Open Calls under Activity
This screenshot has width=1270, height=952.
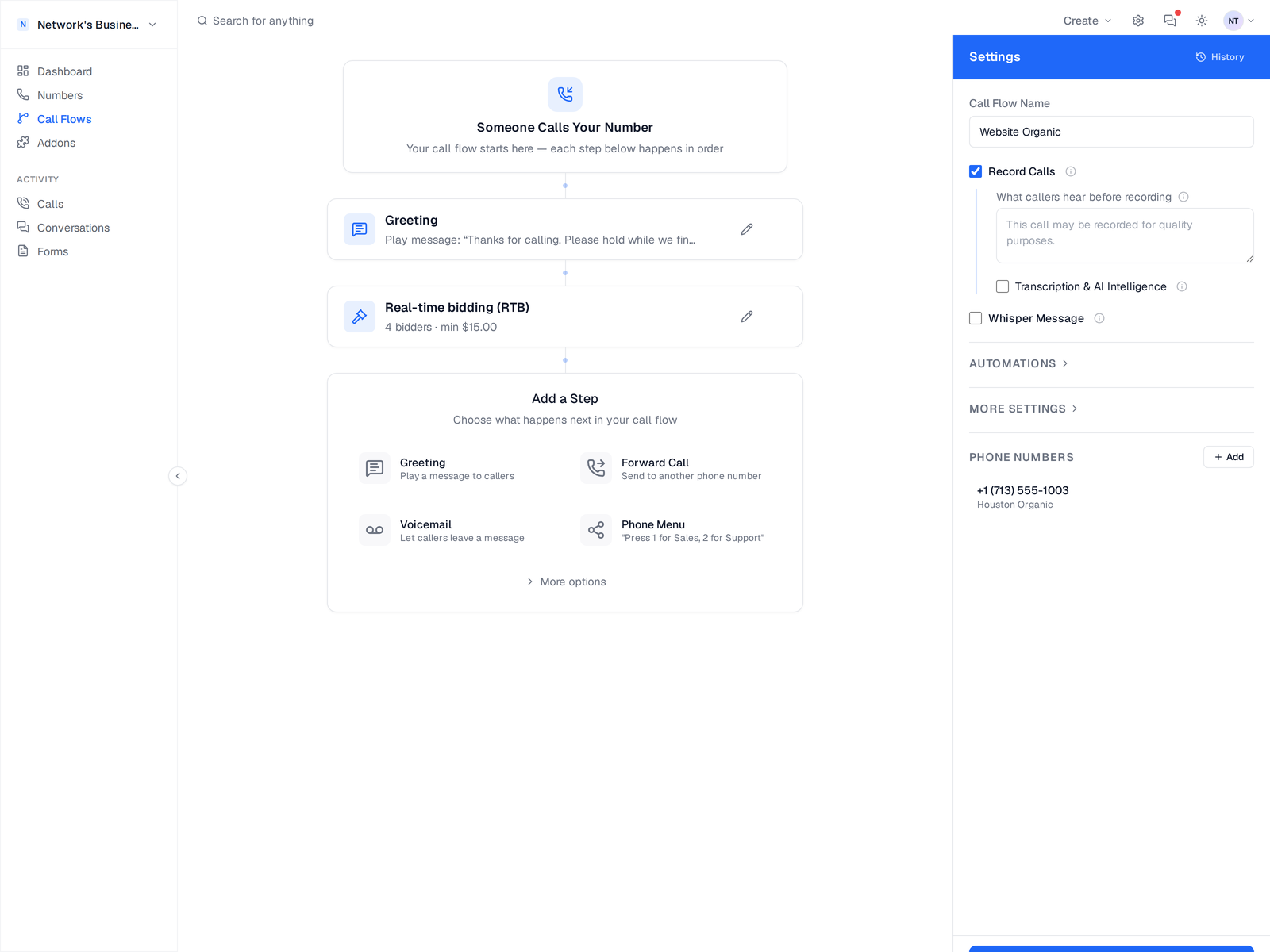click(50, 204)
